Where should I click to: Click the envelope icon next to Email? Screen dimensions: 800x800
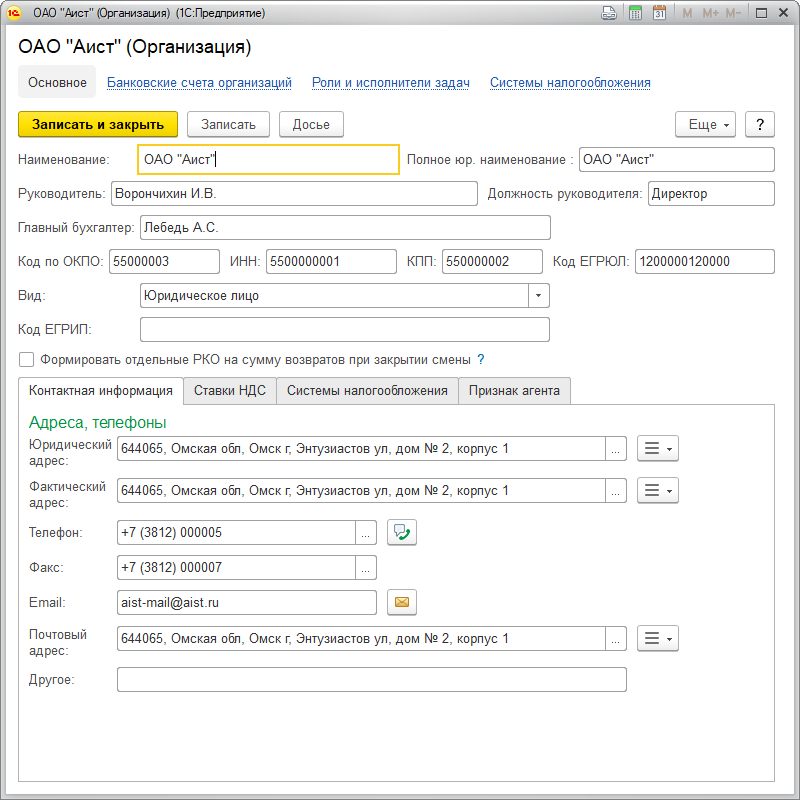(402, 602)
